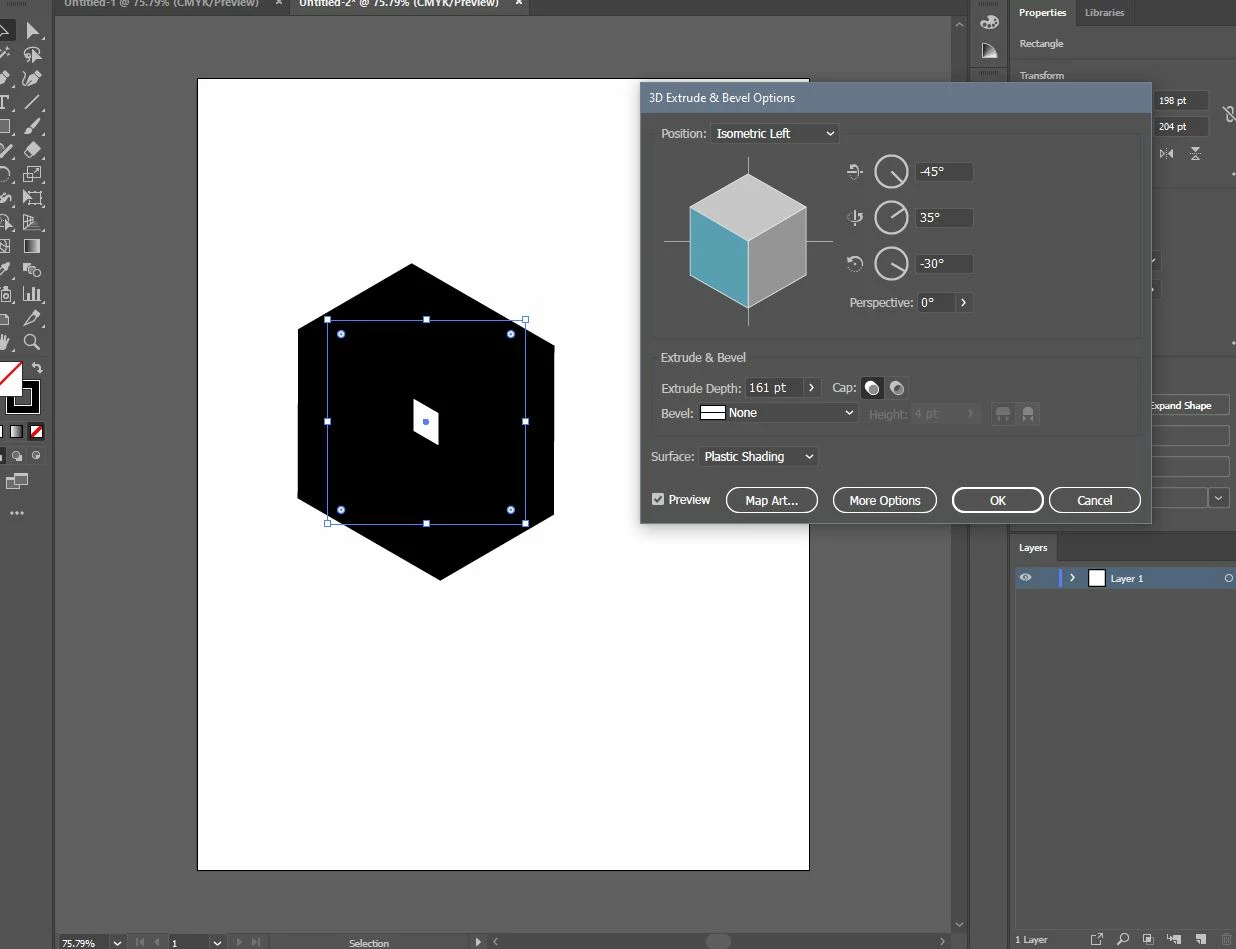Select the Line Segment tool
This screenshot has width=1236, height=949.
click(32, 102)
